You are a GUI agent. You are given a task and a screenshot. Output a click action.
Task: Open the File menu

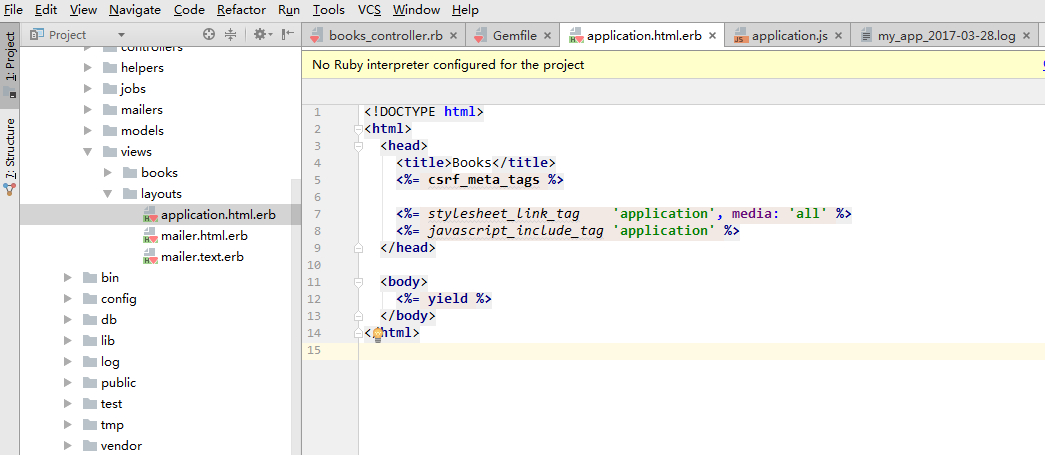tap(13, 10)
